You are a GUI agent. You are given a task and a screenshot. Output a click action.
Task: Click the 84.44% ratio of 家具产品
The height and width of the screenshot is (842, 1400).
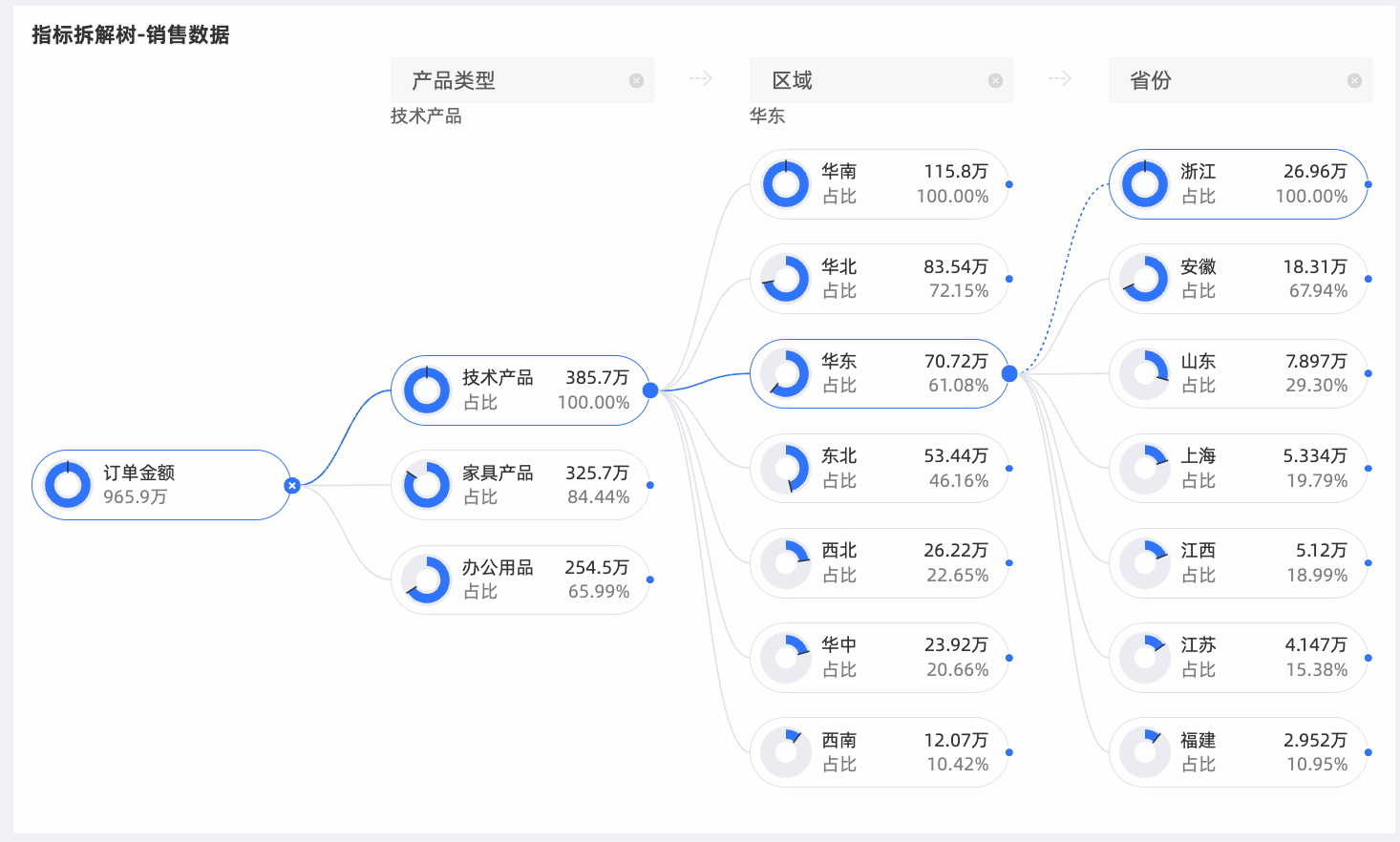click(x=599, y=497)
